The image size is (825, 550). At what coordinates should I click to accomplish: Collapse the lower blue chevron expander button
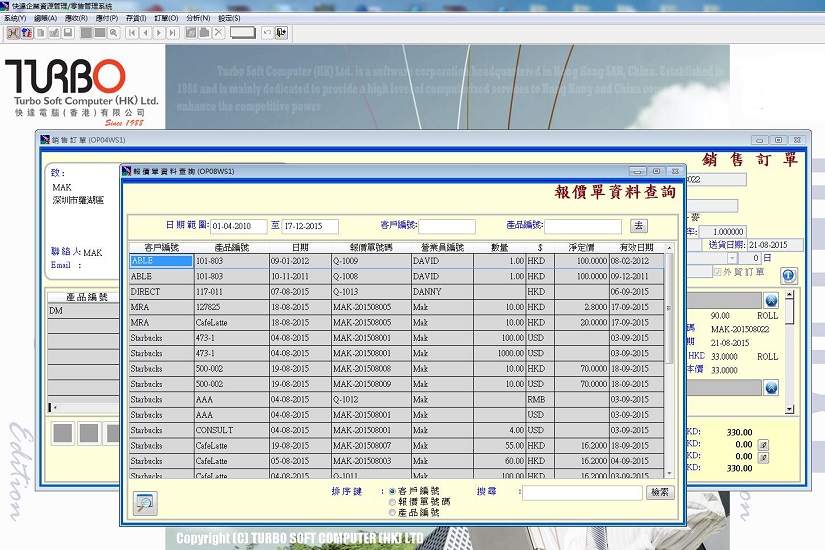click(771, 387)
